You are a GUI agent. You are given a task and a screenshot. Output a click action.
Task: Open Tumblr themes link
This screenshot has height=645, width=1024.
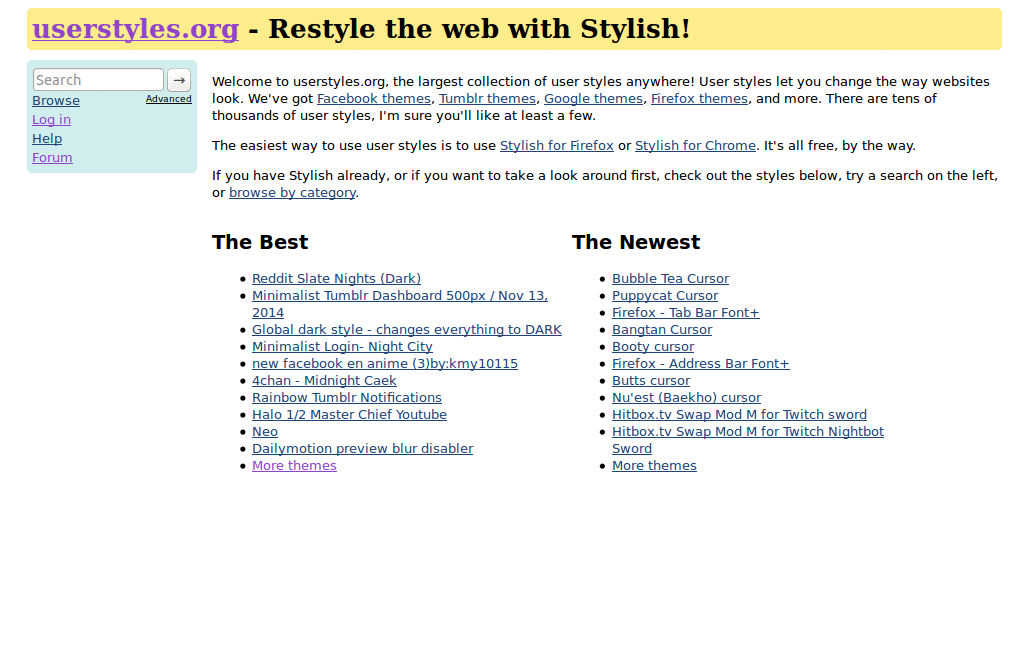[487, 99]
